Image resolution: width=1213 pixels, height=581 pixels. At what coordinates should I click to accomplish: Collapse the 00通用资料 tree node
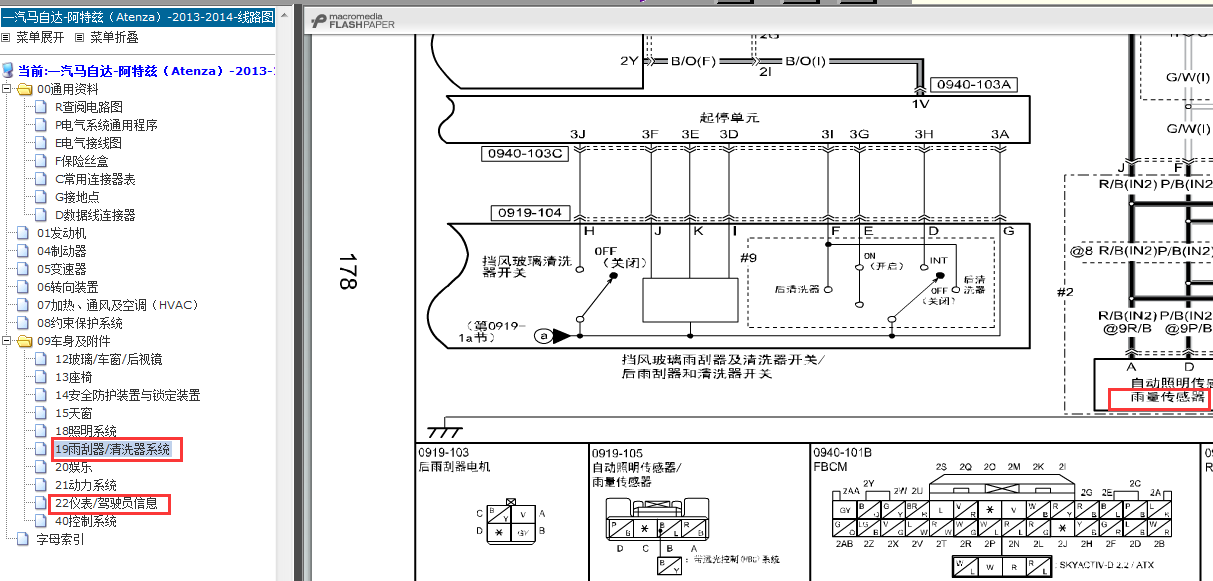coord(7,89)
